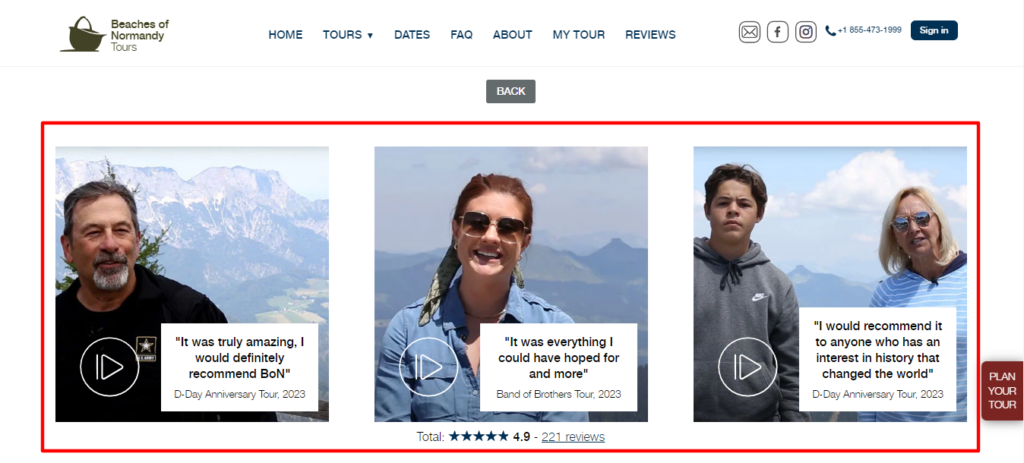
Task: Click the Beaches of Normandy Tours logo
Action: coord(113,34)
